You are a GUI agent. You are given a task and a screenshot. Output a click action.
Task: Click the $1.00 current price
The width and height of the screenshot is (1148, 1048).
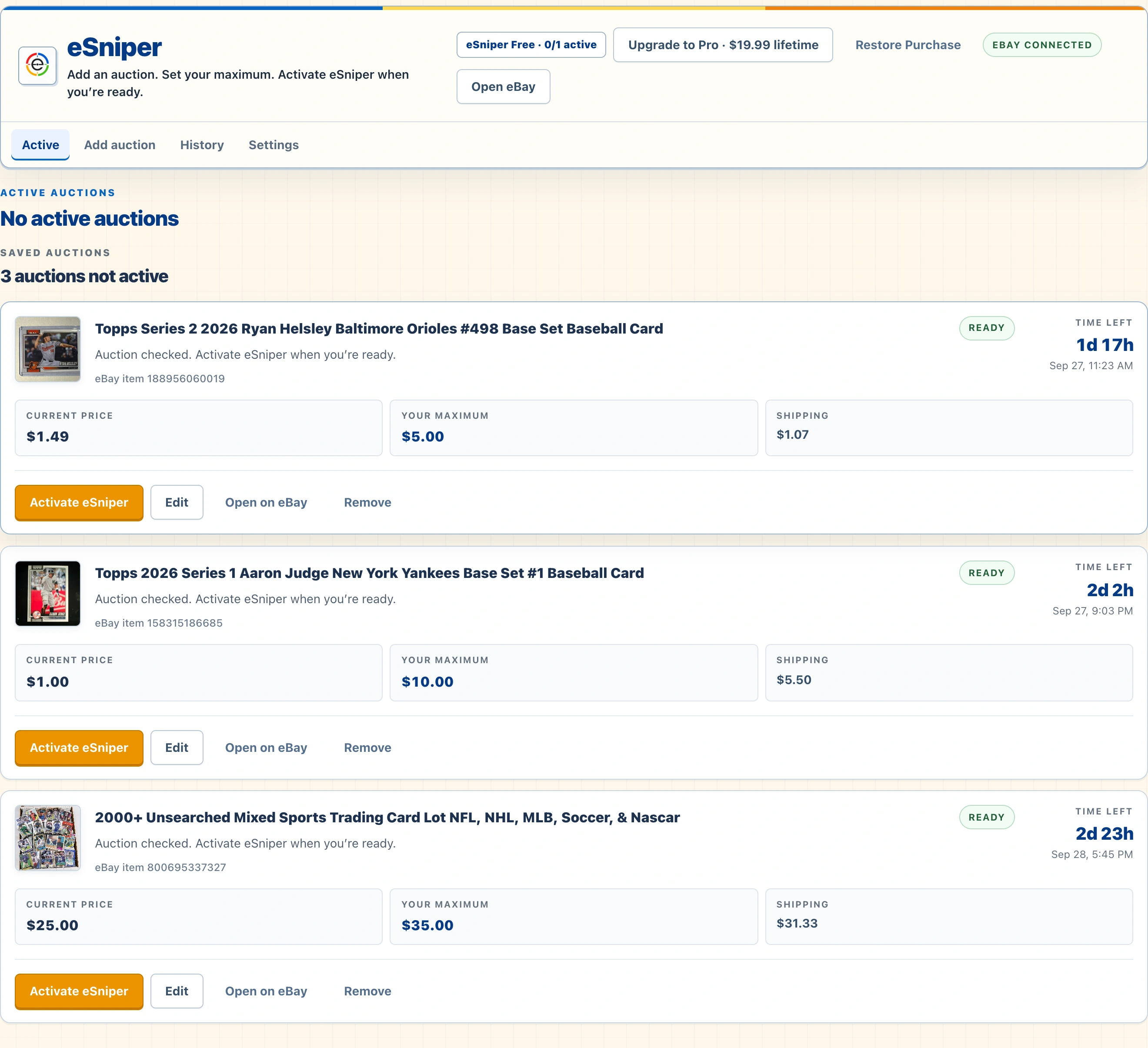point(48,682)
